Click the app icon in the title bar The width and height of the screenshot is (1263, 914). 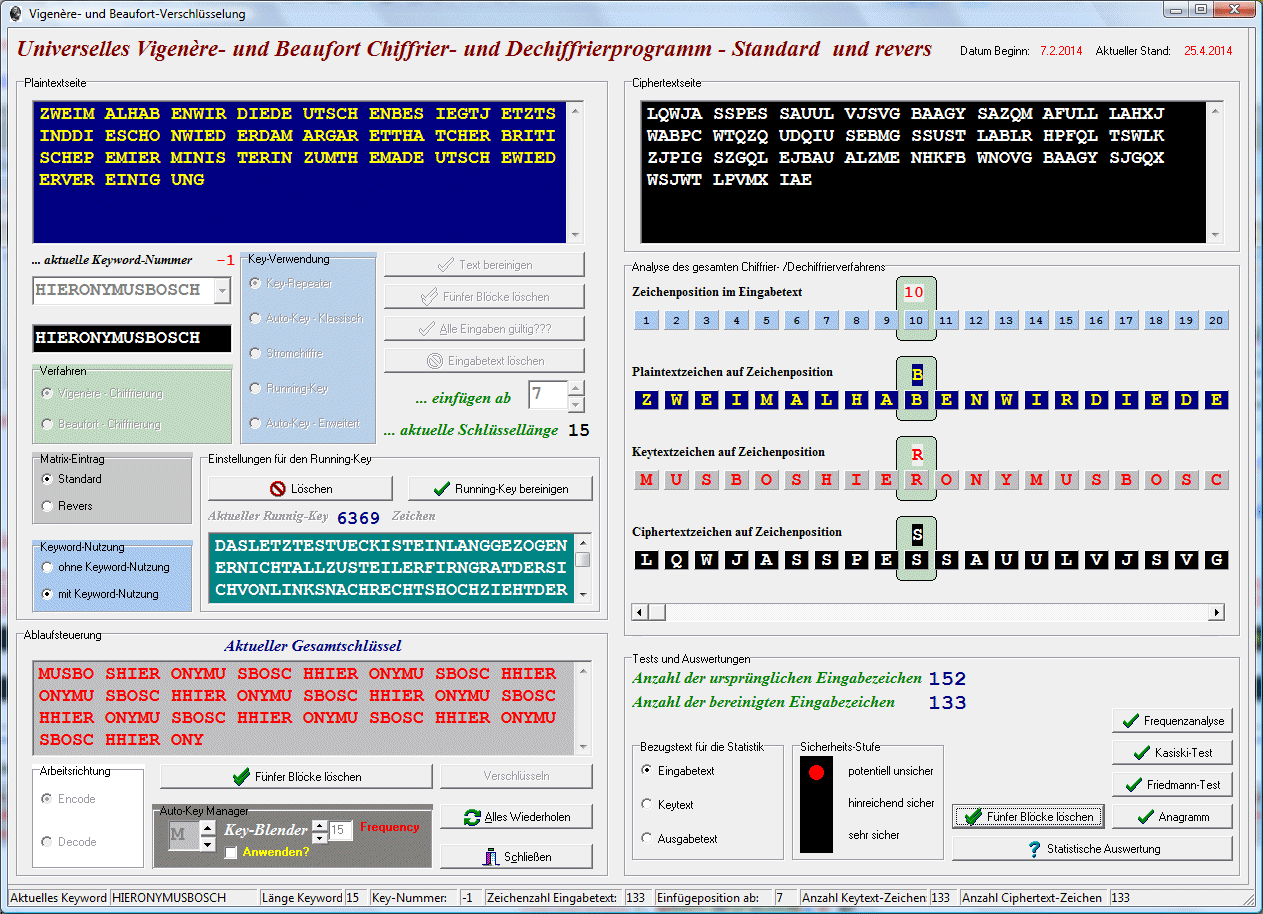point(15,14)
